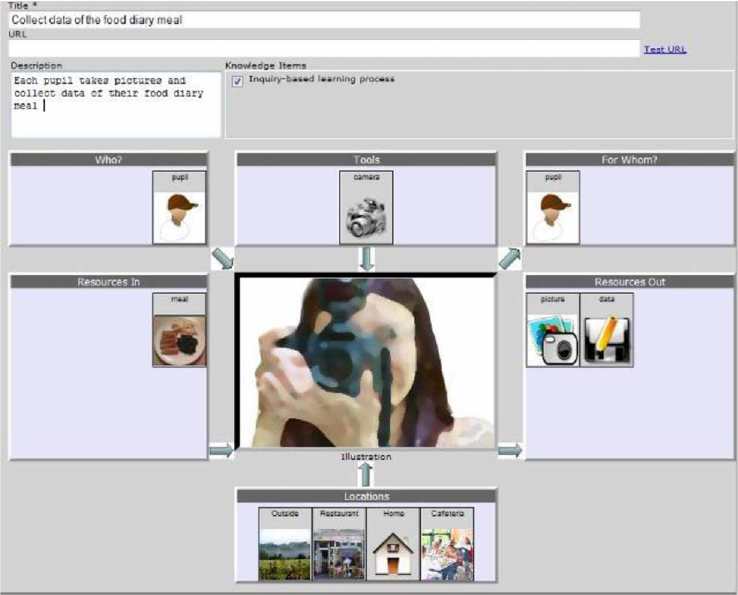Pick the Restaurant location thumbnail
Image resolution: width=738 pixels, height=595 pixels.
[x=339, y=550]
